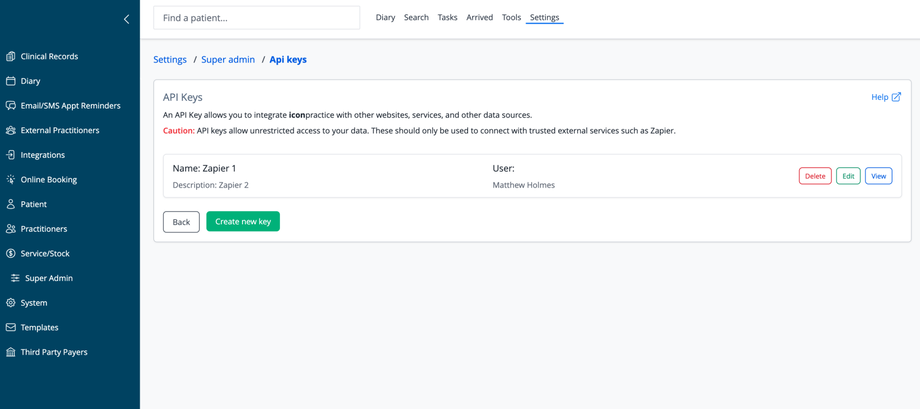The width and height of the screenshot is (920, 409).
Task: View the Zapier 1 API key
Action: click(x=878, y=176)
